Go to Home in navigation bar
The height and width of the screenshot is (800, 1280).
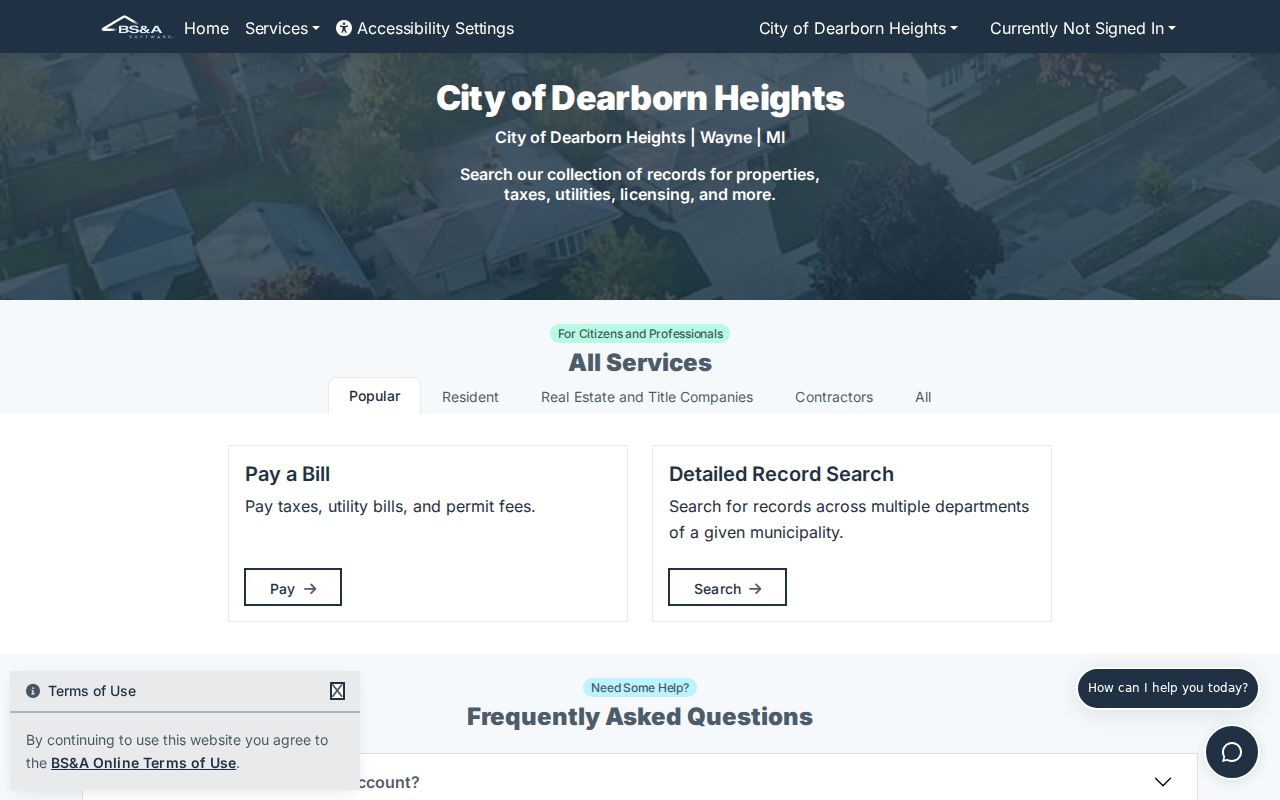coord(206,28)
